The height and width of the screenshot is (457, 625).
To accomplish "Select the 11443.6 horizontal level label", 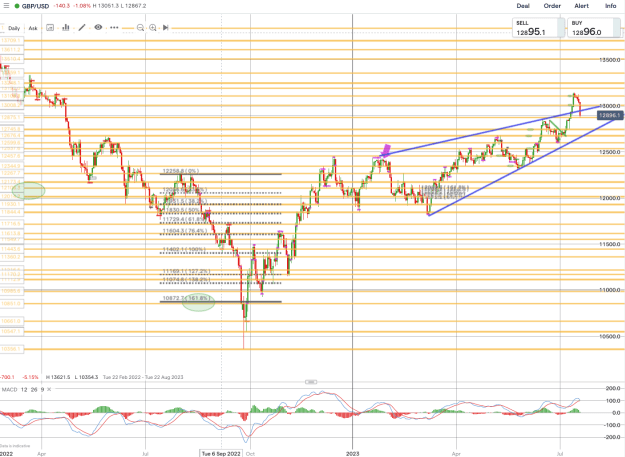I will 11,249.
